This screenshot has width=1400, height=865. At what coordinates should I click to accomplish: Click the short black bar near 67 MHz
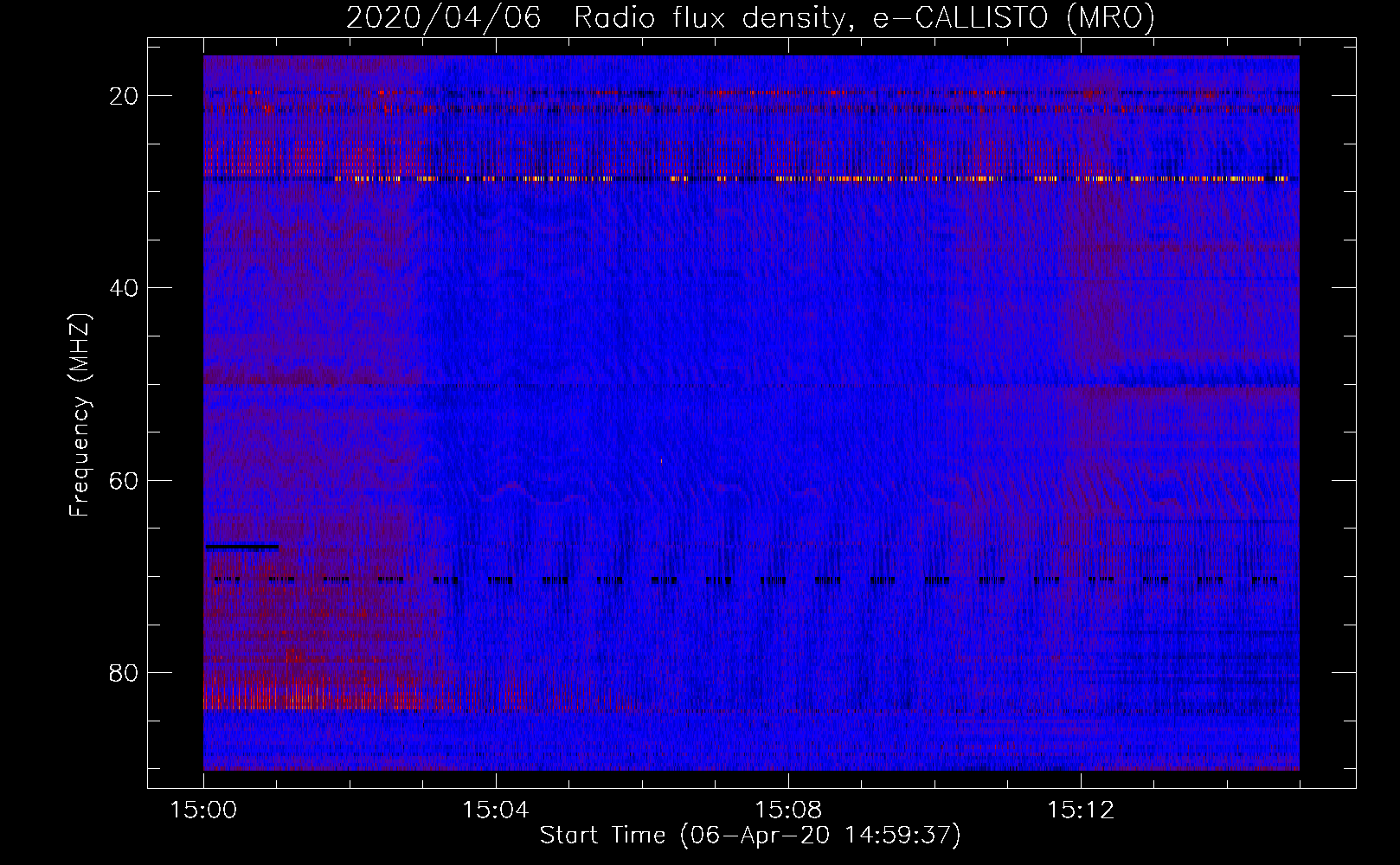pyautogui.click(x=241, y=547)
